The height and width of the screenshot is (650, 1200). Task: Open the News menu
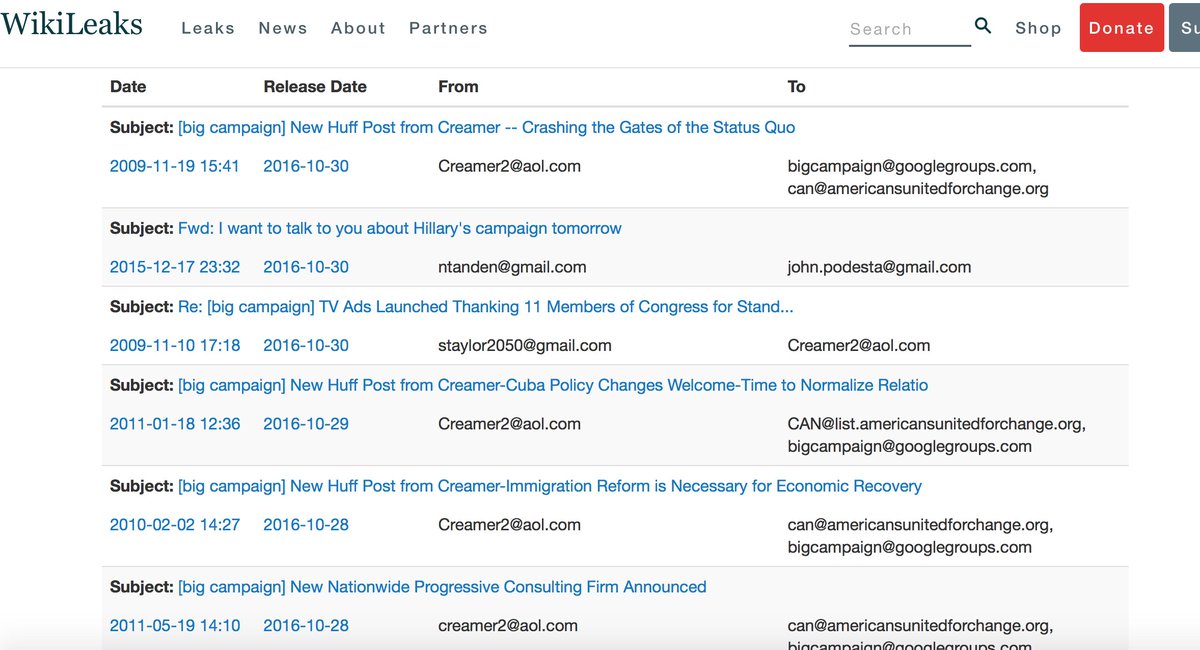click(x=283, y=28)
